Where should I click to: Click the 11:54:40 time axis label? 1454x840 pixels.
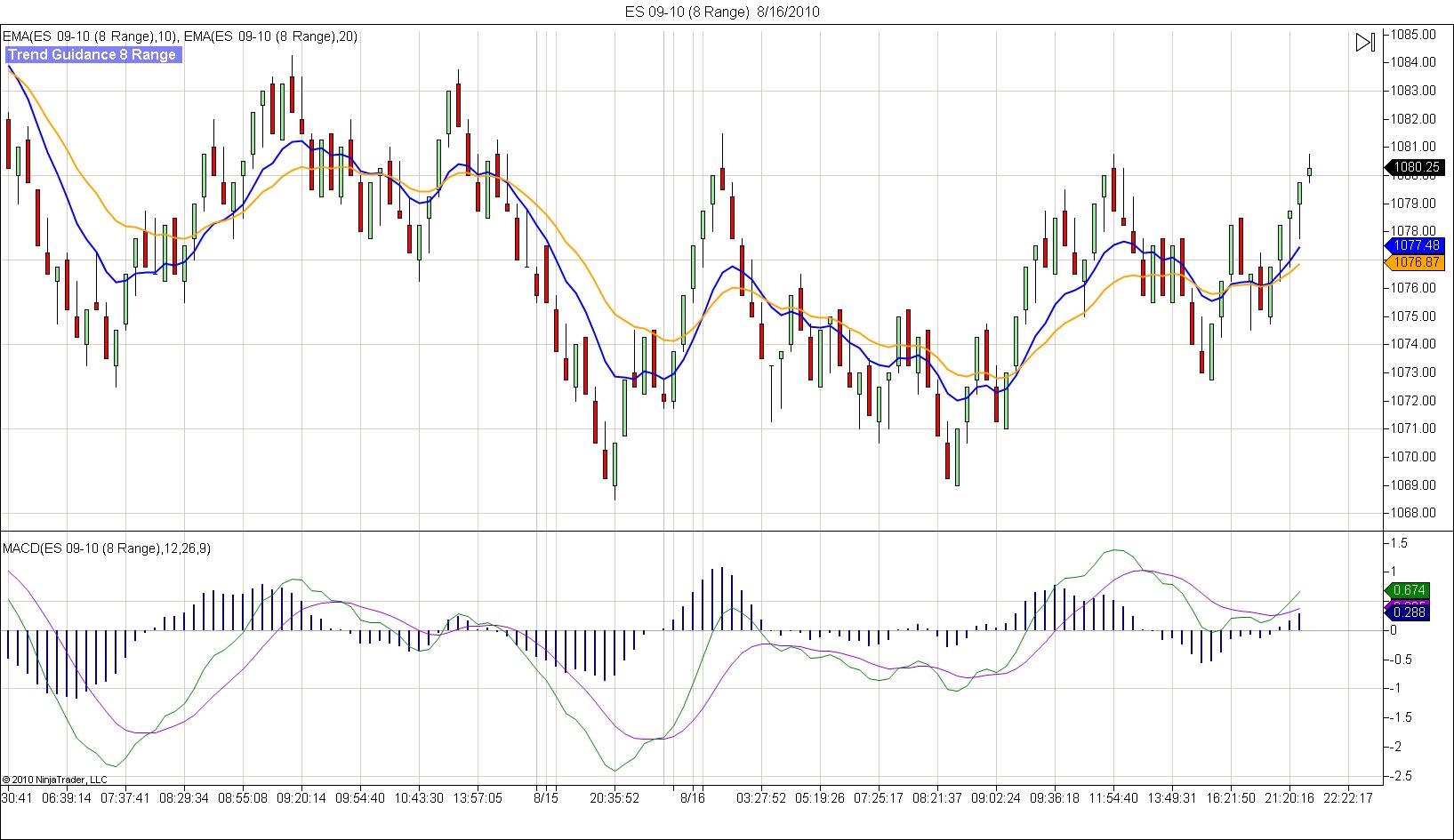click(1113, 798)
